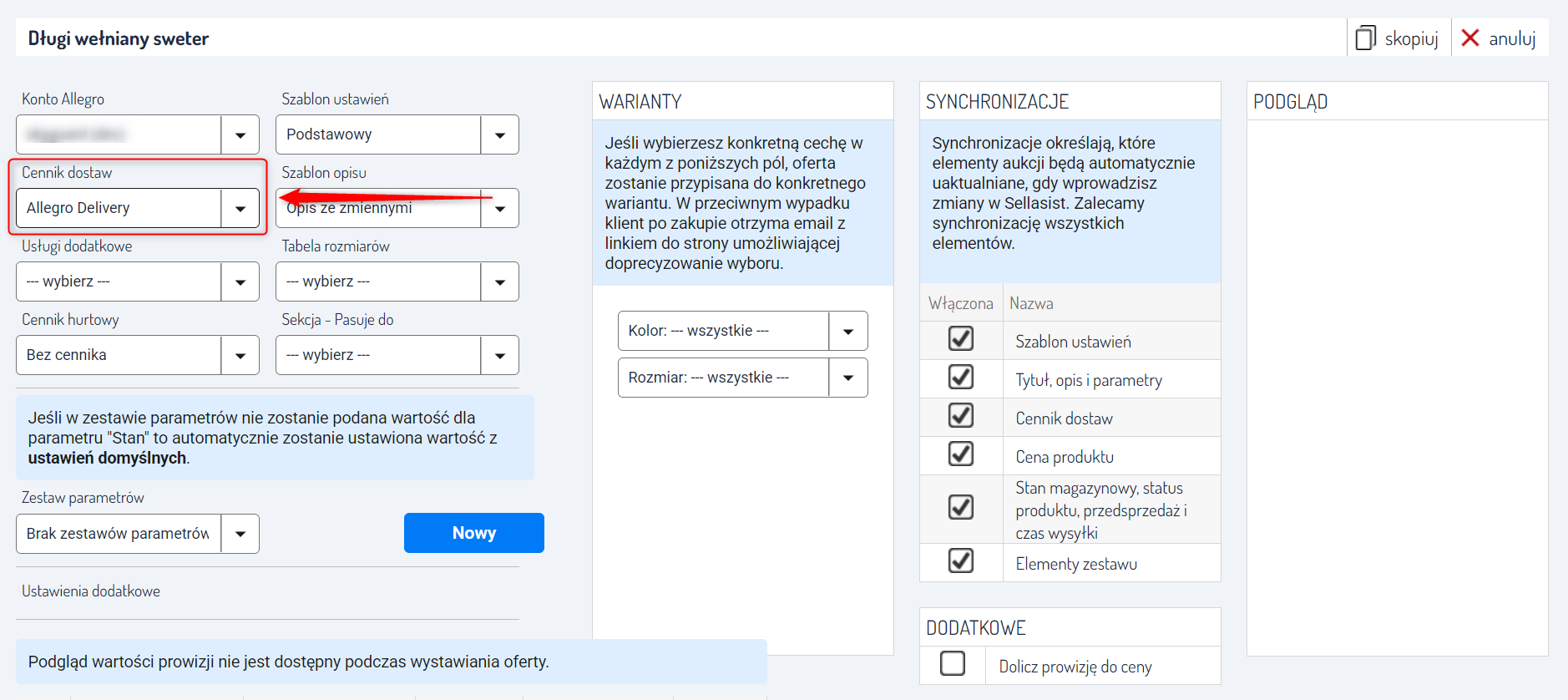The width and height of the screenshot is (1568, 700).
Task: Uncheck Elementy zestawu checkbox
Action: click(x=961, y=561)
